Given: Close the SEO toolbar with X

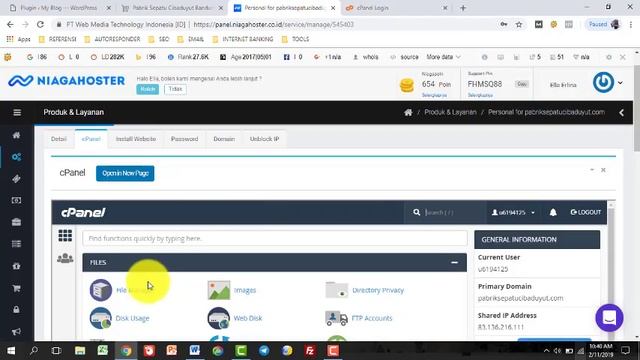Looking at the screenshot, I should (x=623, y=57).
